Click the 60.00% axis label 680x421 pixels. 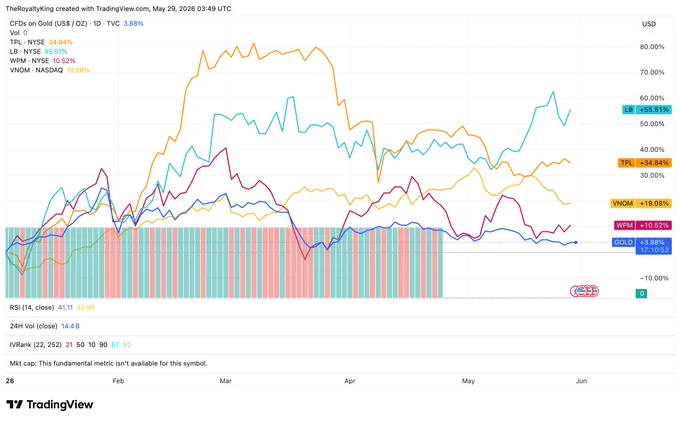coord(652,98)
